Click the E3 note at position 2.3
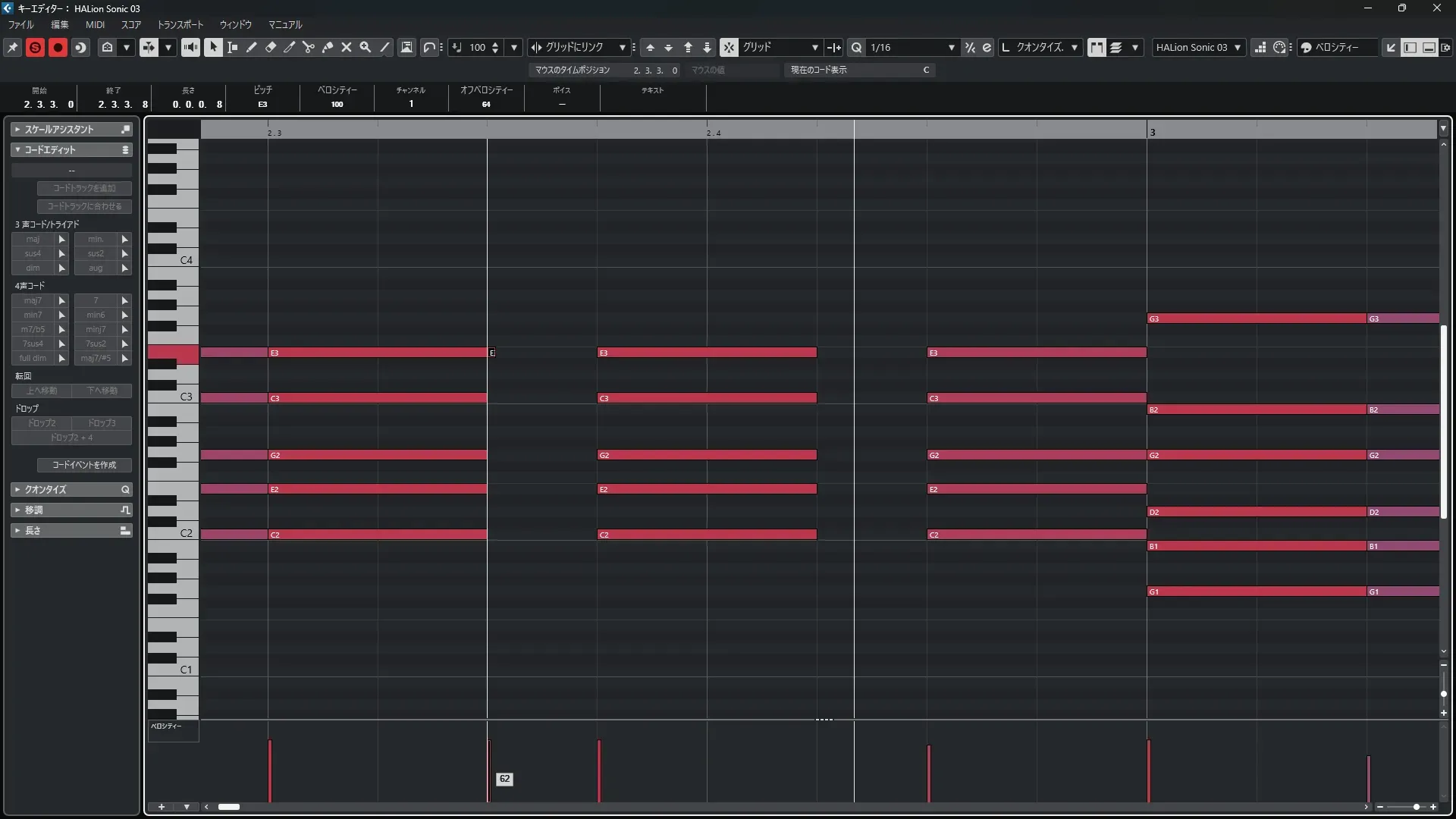The width and height of the screenshot is (1456, 819). pyautogui.click(x=377, y=353)
